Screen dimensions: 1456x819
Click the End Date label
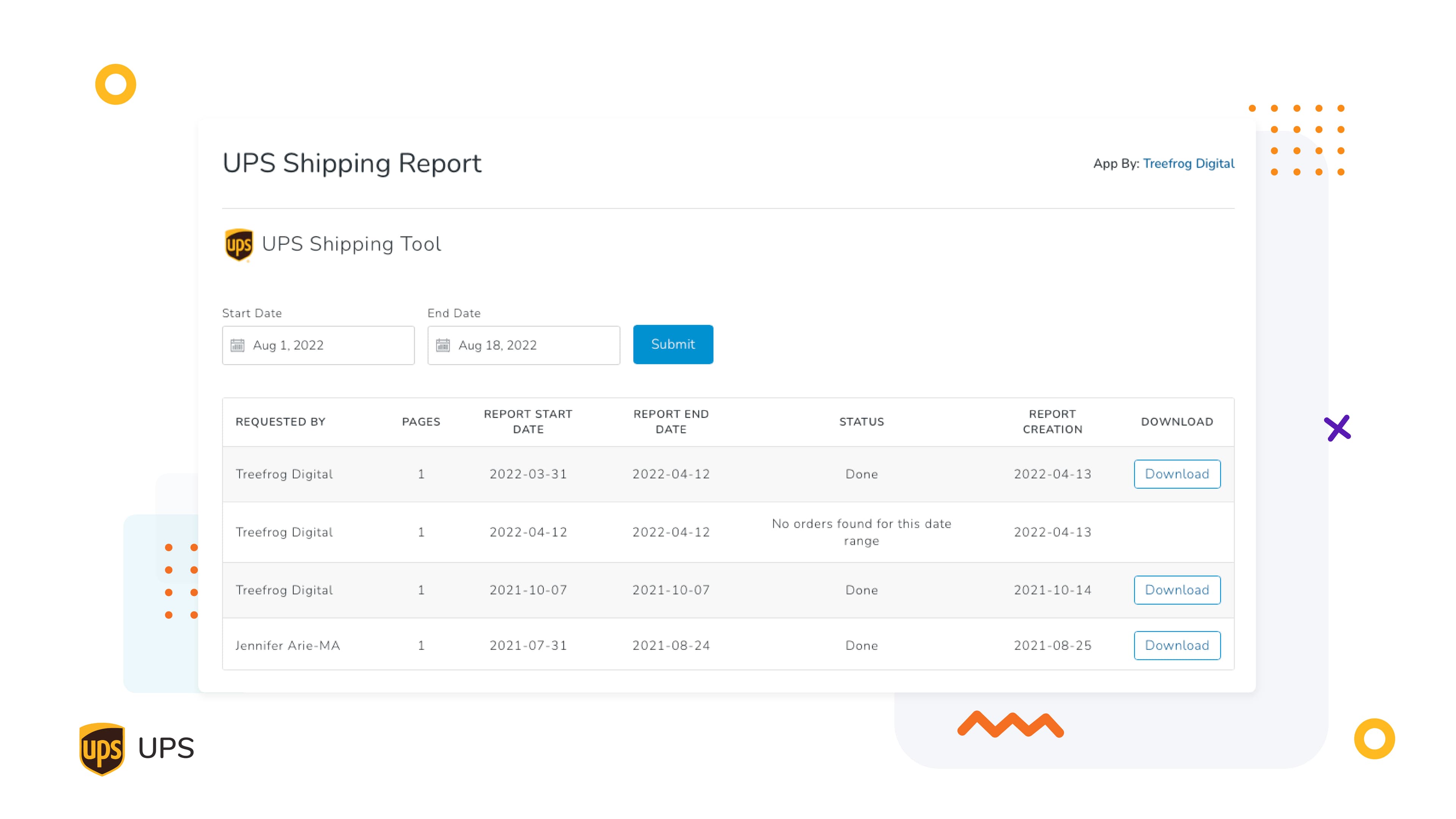[x=454, y=313]
